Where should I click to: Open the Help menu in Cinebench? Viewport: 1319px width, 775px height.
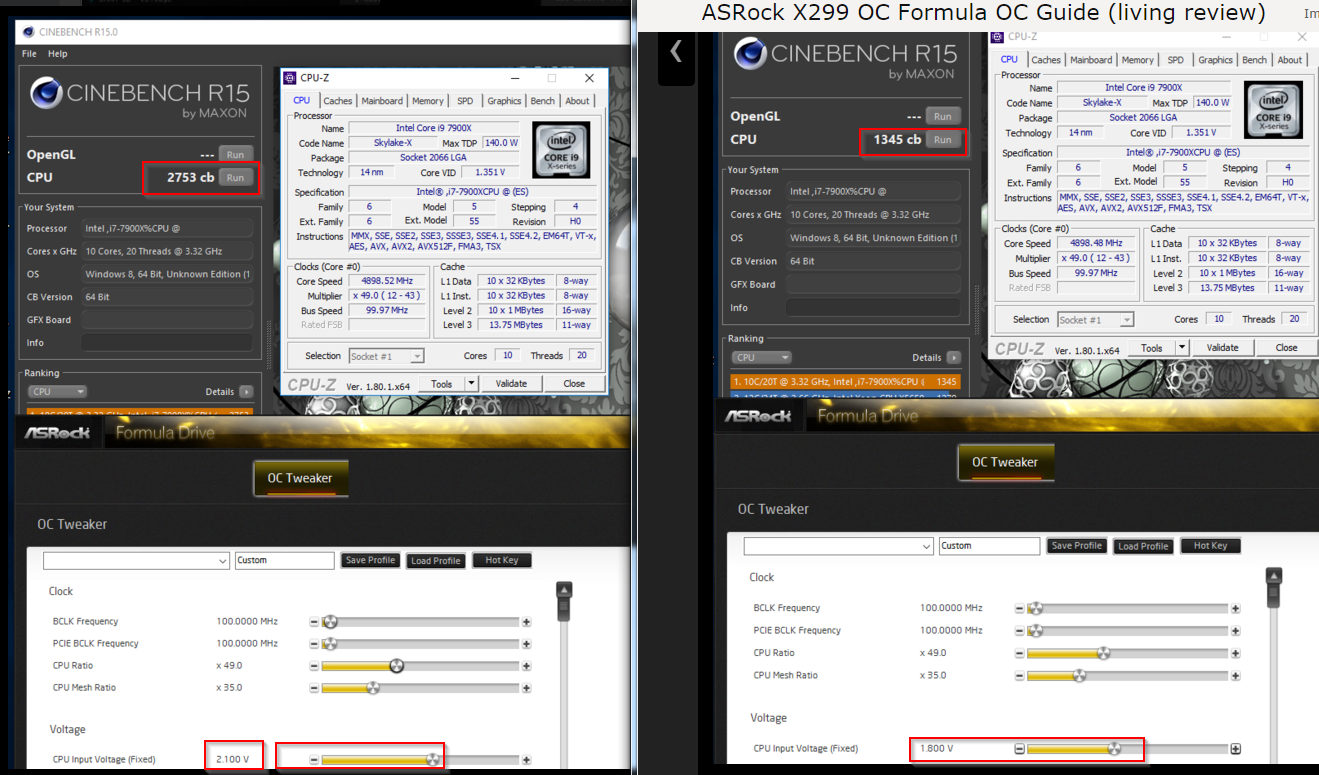coord(58,53)
